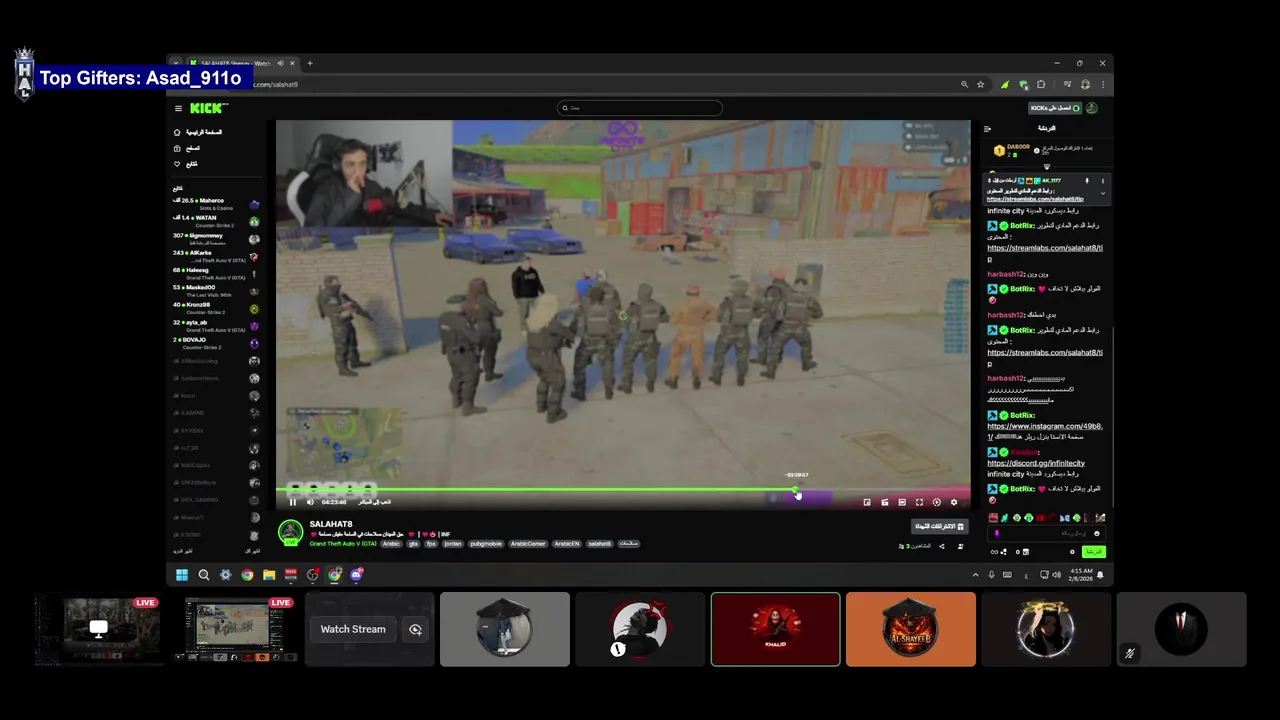The image size is (1280, 720).
Task: Expand the pinned message chevron in chat
Action: [x=1103, y=193]
